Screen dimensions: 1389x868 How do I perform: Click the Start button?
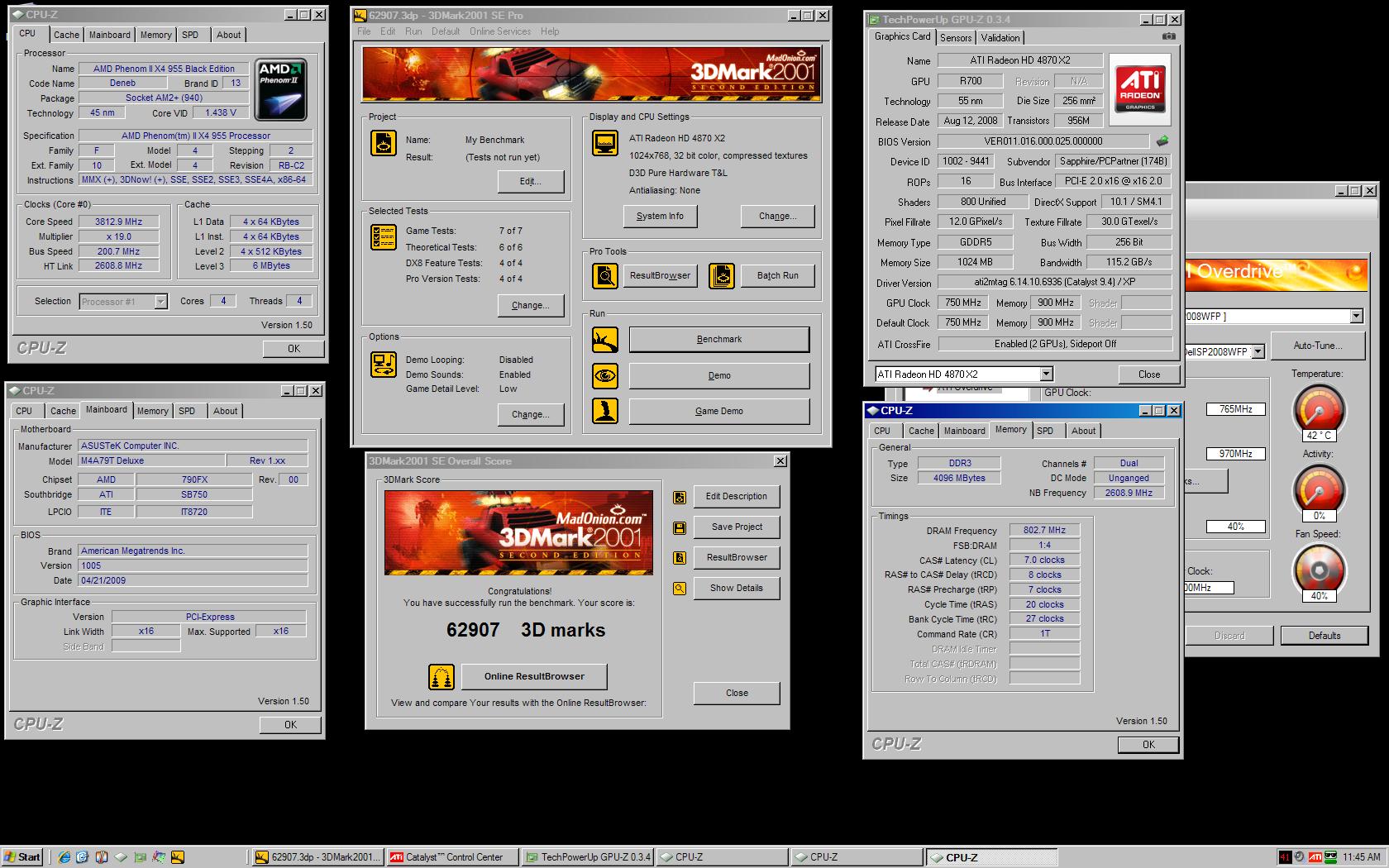point(22,857)
